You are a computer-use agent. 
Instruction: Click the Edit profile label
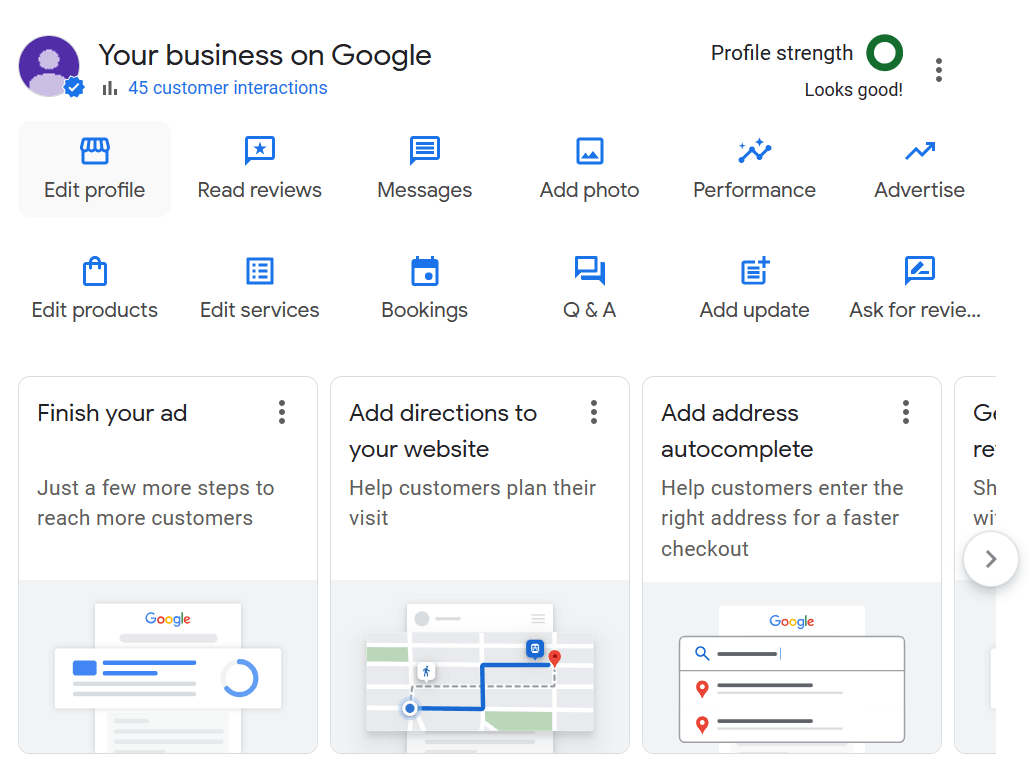(94, 190)
